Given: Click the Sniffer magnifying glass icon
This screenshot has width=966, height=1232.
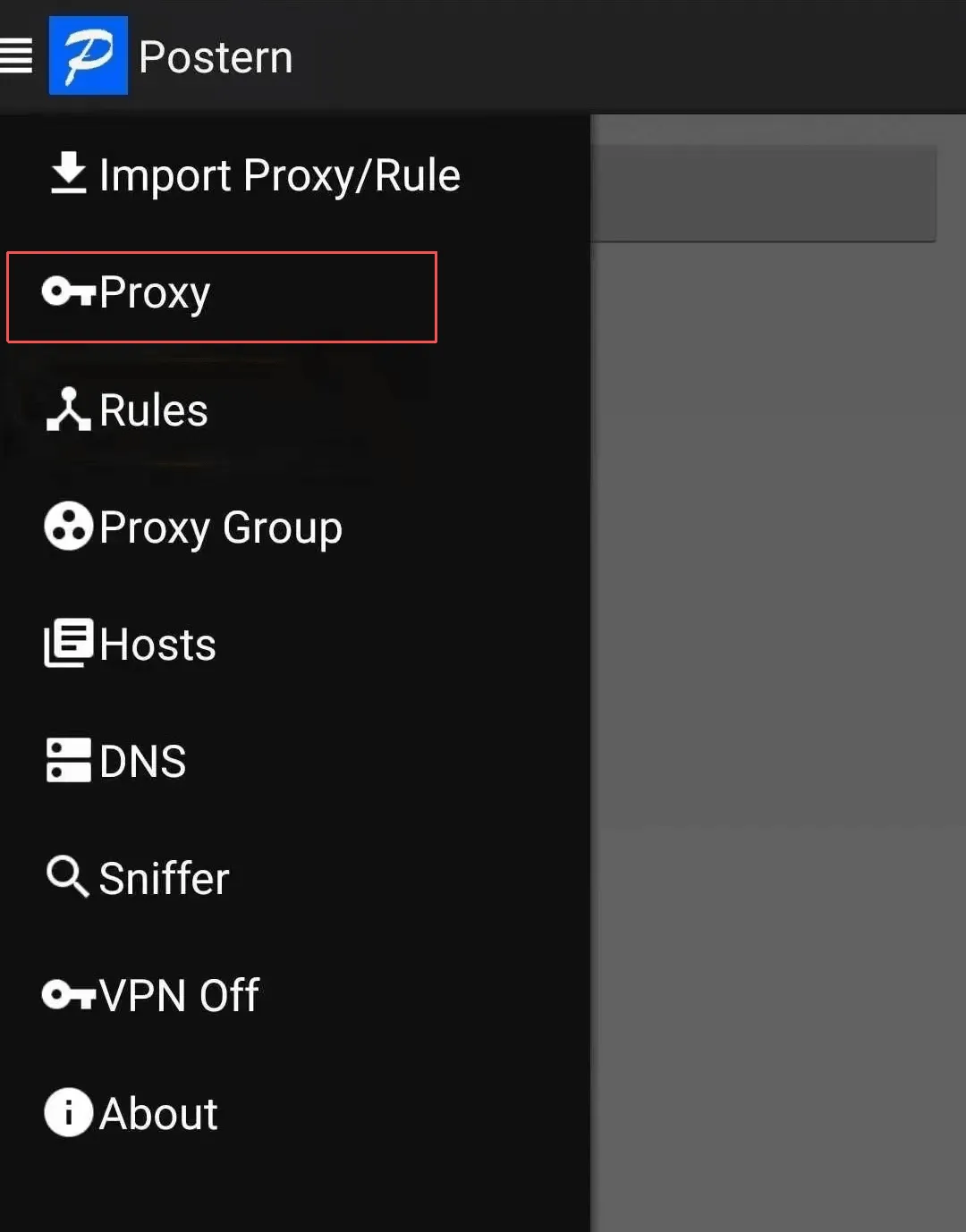Looking at the screenshot, I should click(68, 877).
